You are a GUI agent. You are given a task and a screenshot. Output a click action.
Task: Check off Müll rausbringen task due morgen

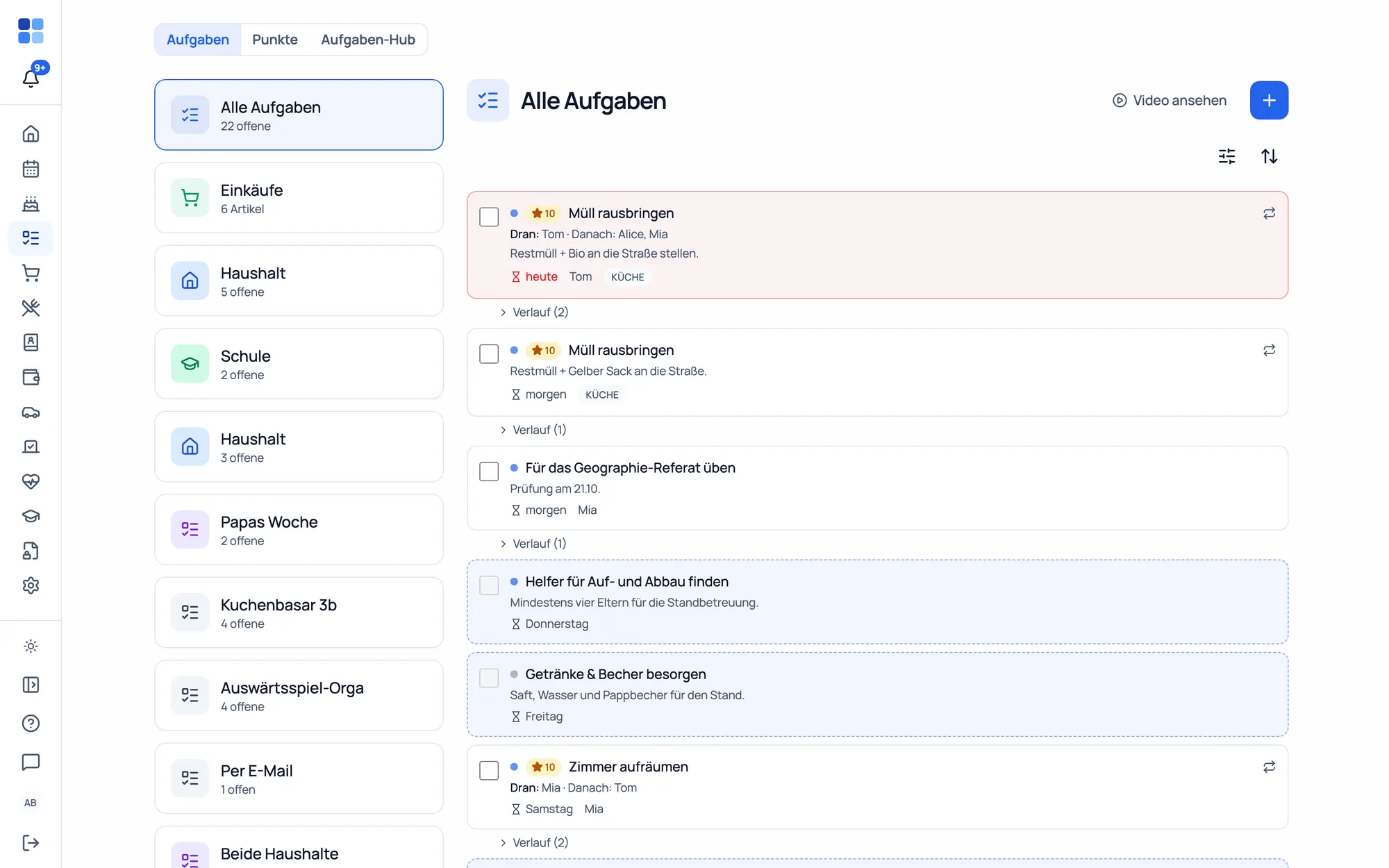coord(489,353)
